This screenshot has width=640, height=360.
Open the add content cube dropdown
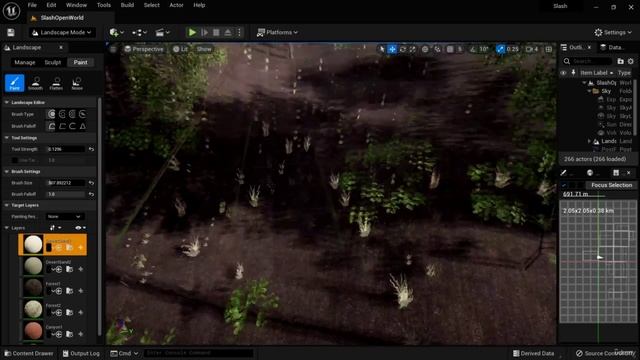116,32
